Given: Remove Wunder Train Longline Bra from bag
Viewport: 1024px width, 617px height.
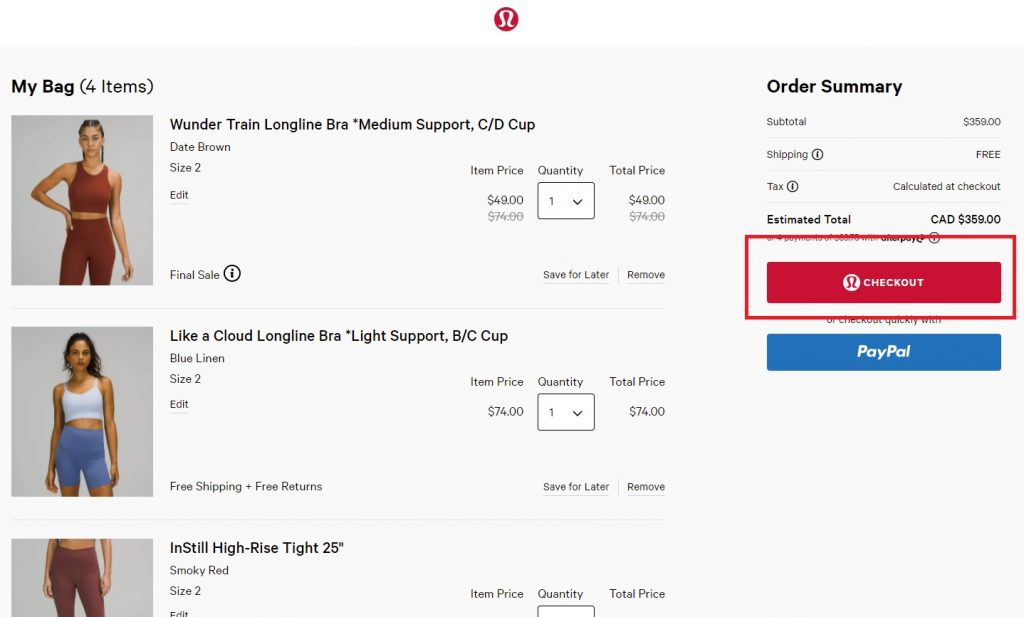Looking at the screenshot, I should point(646,275).
